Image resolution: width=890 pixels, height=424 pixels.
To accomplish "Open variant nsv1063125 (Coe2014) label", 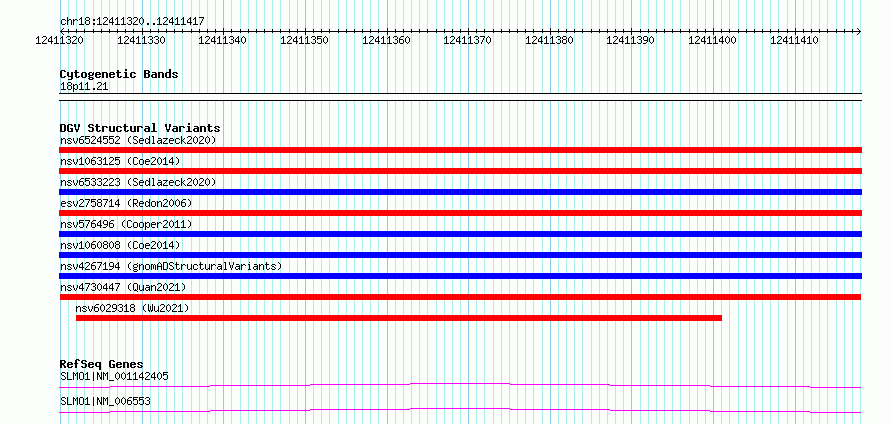I will (x=120, y=161).
